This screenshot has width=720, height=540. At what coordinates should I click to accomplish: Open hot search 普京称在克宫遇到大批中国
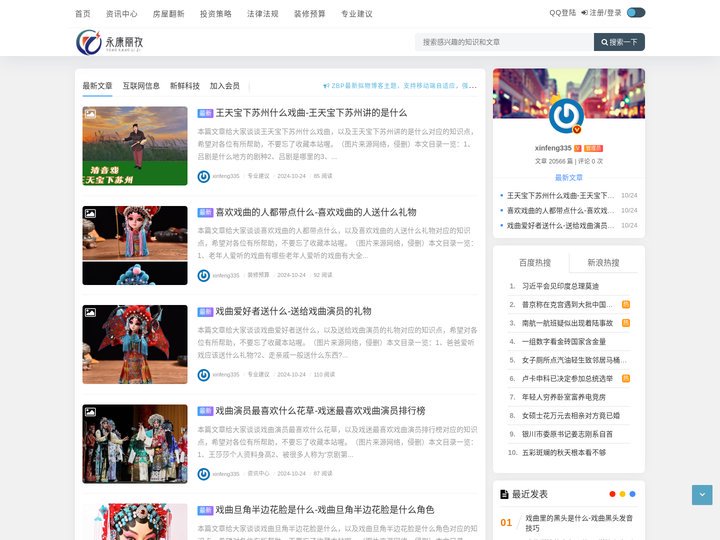click(567, 304)
